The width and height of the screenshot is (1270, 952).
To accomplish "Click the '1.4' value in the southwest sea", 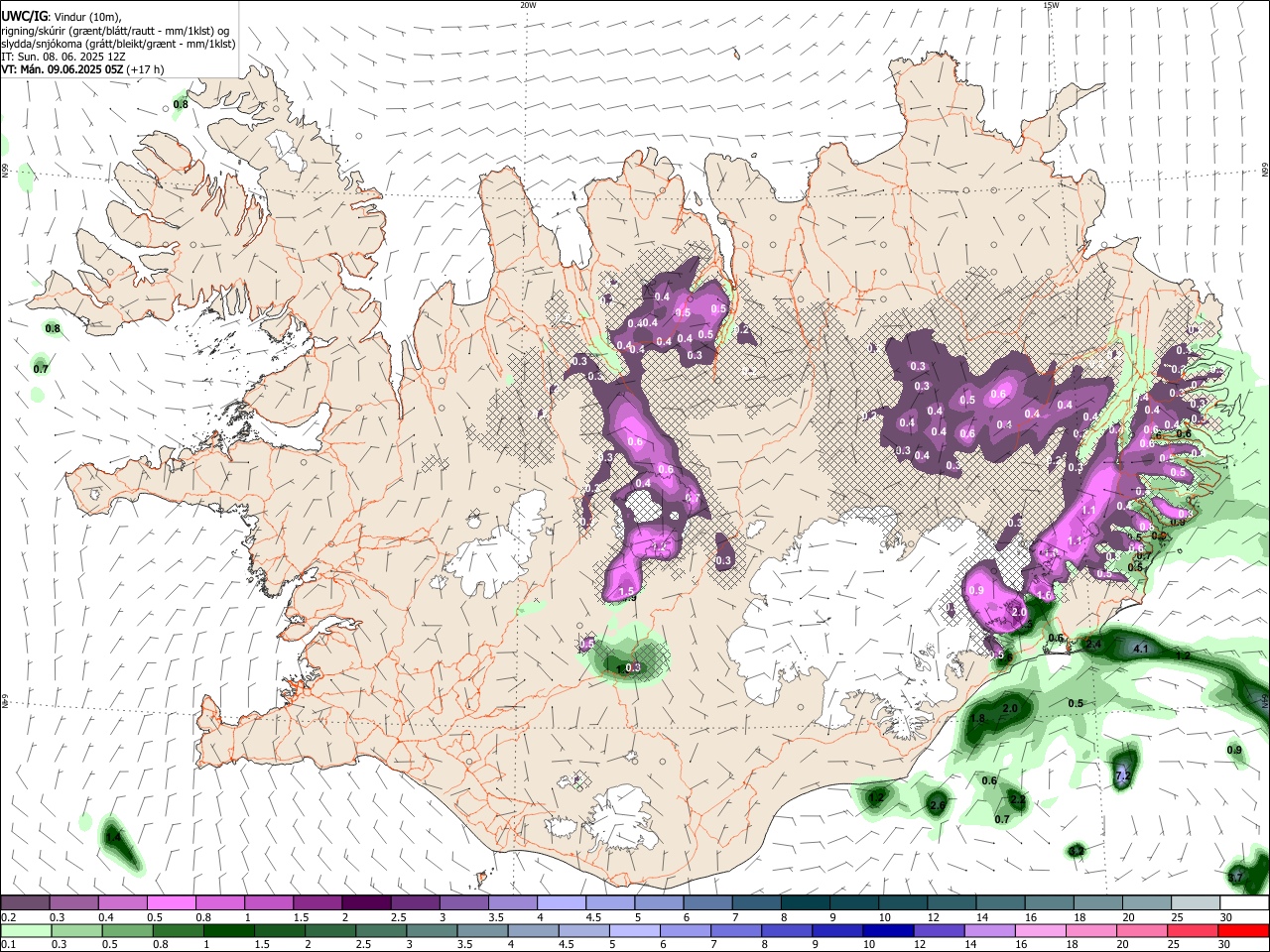I will click(113, 838).
